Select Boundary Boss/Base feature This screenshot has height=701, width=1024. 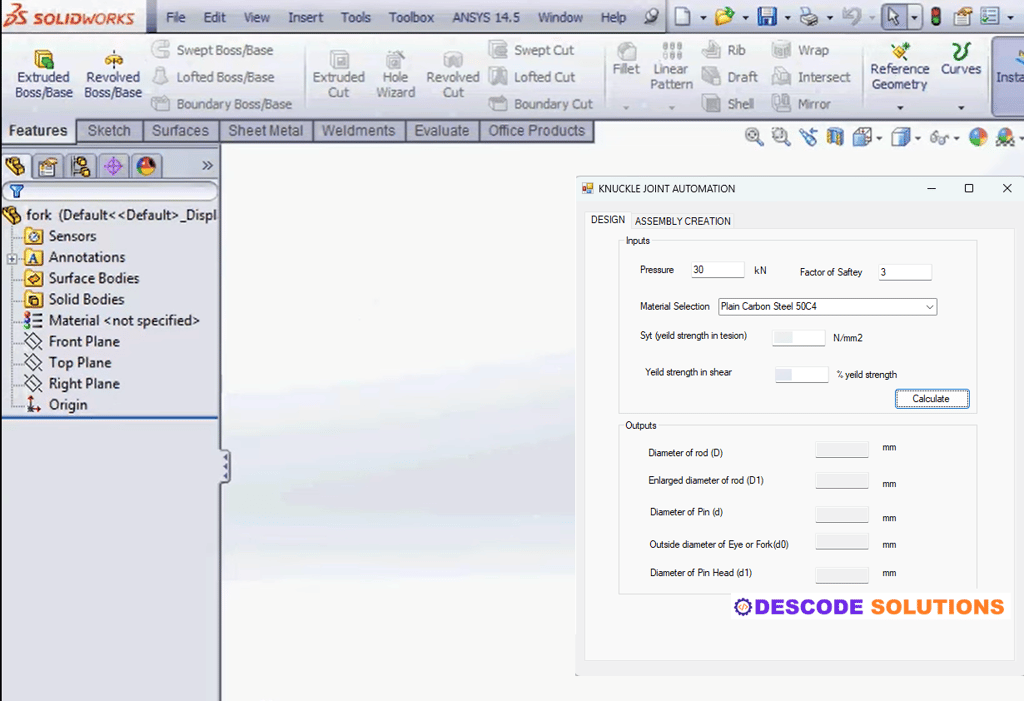coord(221,103)
